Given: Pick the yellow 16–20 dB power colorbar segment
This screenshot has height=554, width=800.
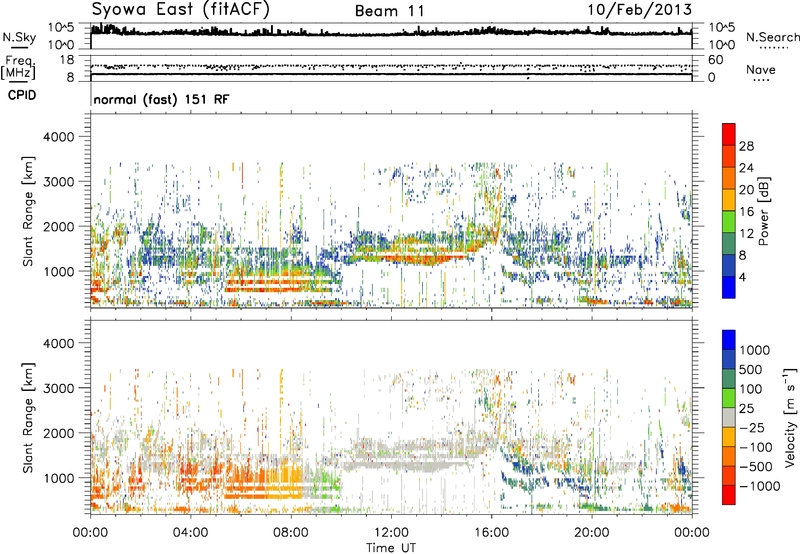Looking at the screenshot, I should pos(729,200).
